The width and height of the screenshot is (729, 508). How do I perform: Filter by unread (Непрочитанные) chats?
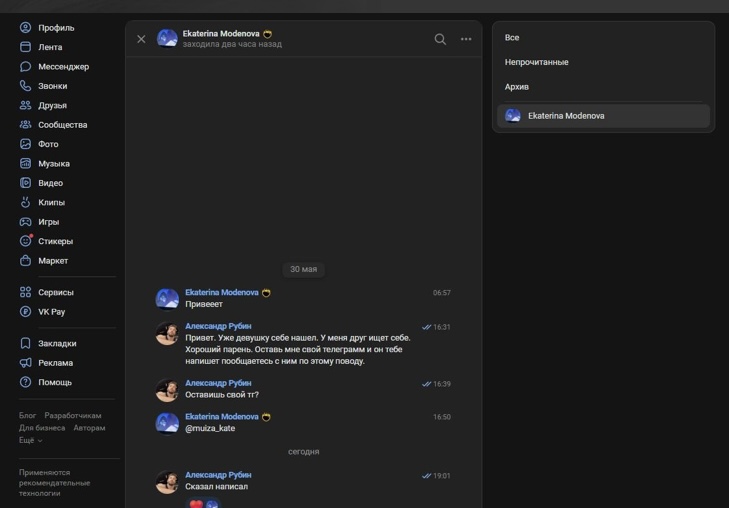(536, 62)
